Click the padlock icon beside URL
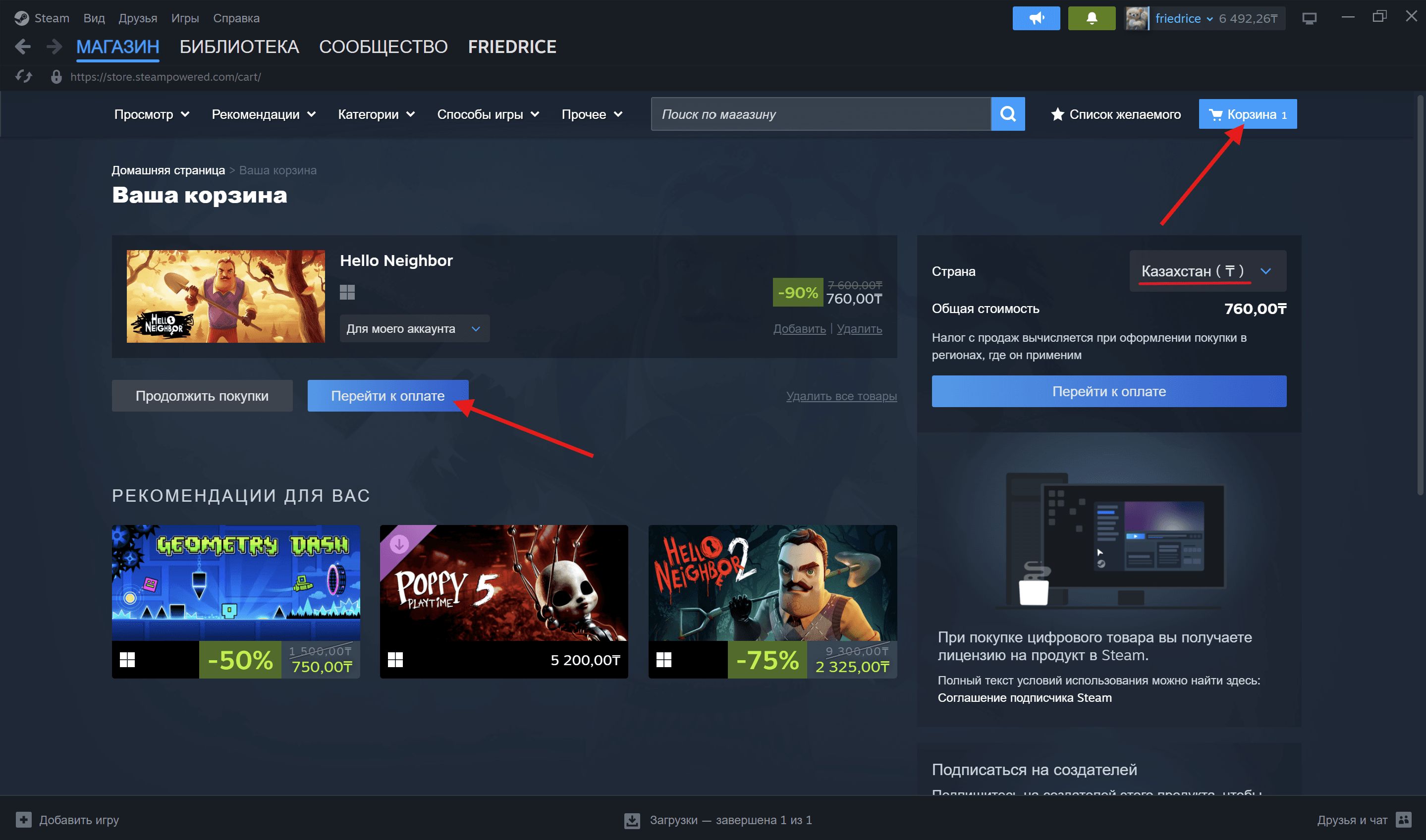1426x840 pixels. click(56, 76)
